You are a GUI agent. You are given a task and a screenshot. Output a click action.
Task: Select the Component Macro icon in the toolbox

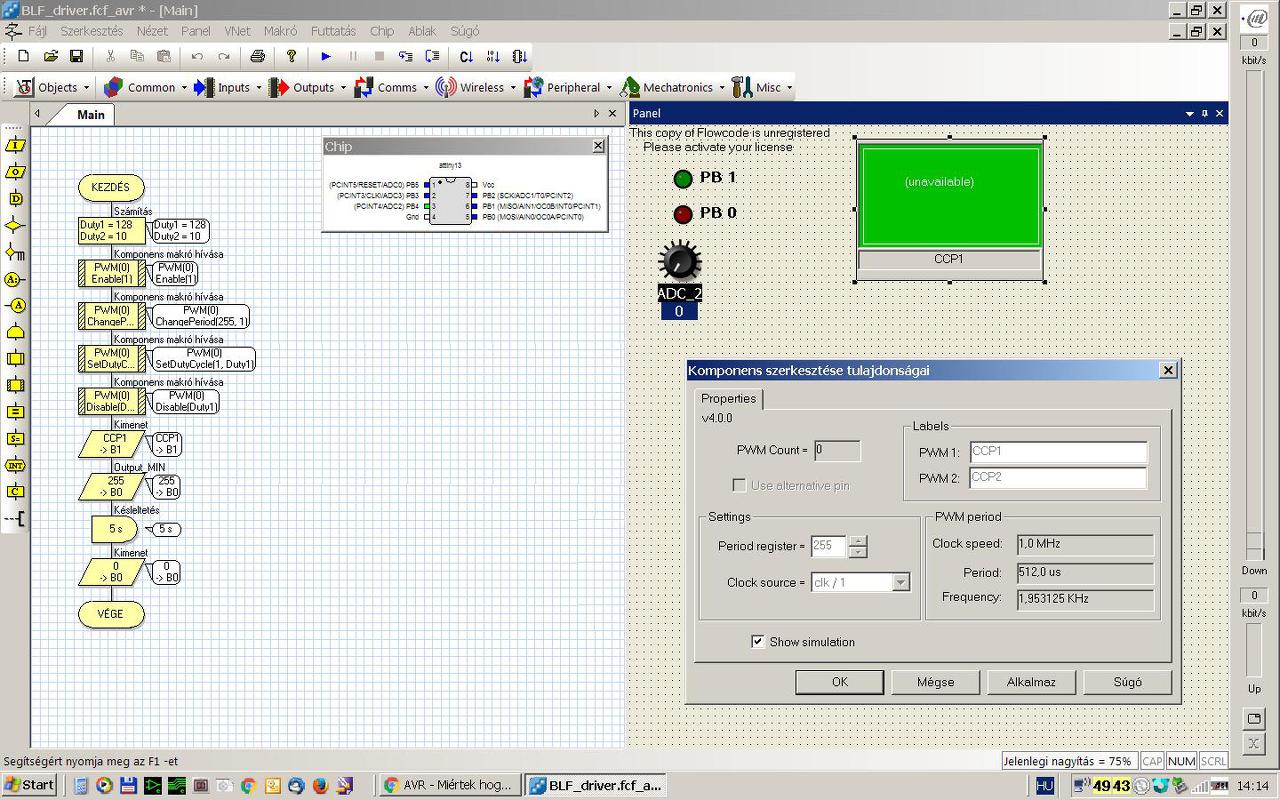(15, 385)
